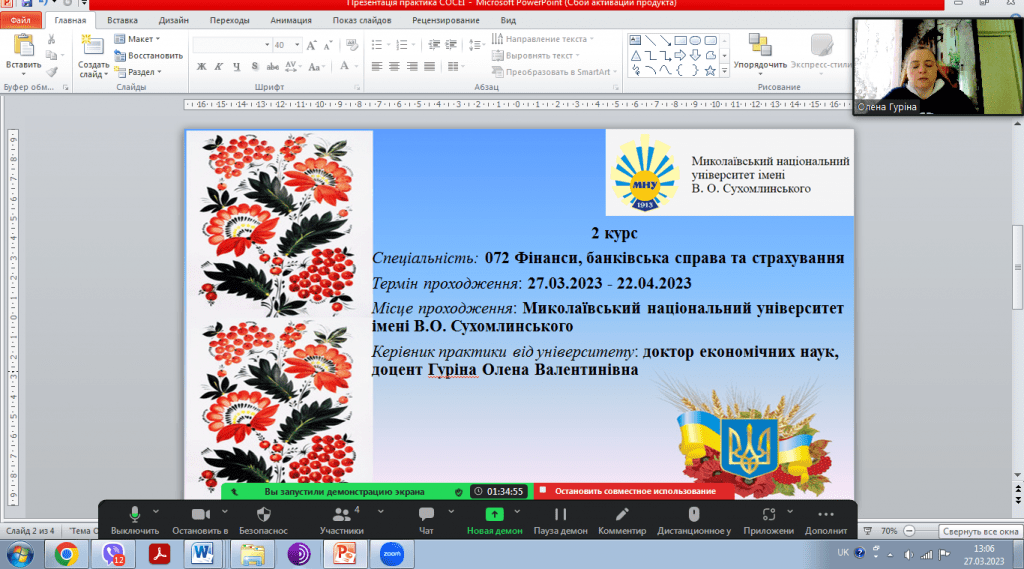Toggle bold (Ж) text formatting

[x=201, y=67]
